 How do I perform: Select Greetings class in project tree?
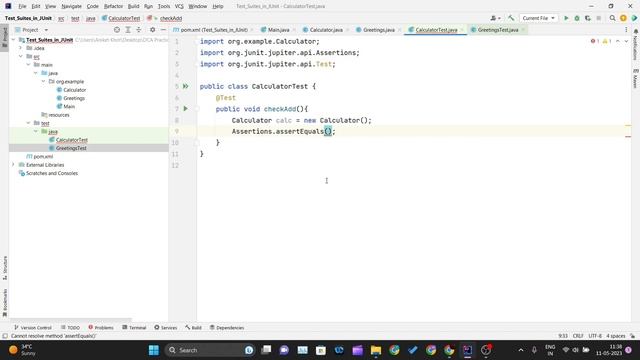74,98
